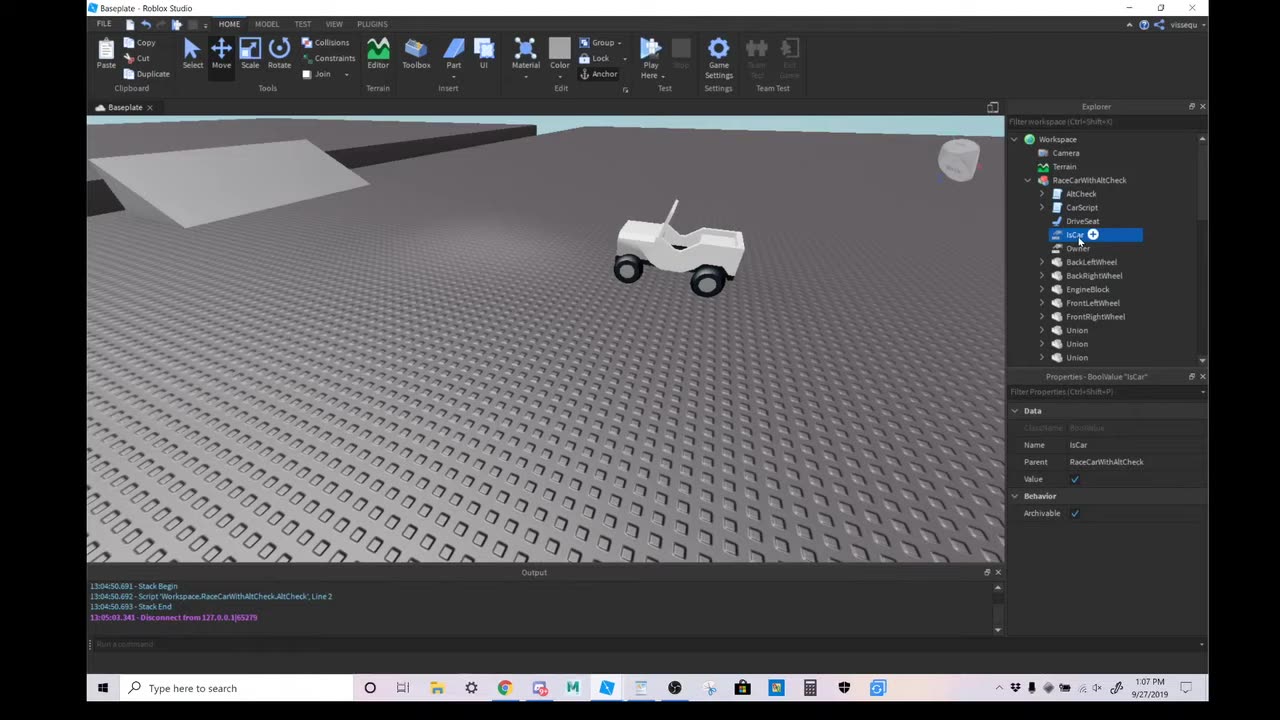Screen dimensions: 1280x720
Task: Expand the BackLeftWheel item
Action: (1043, 261)
